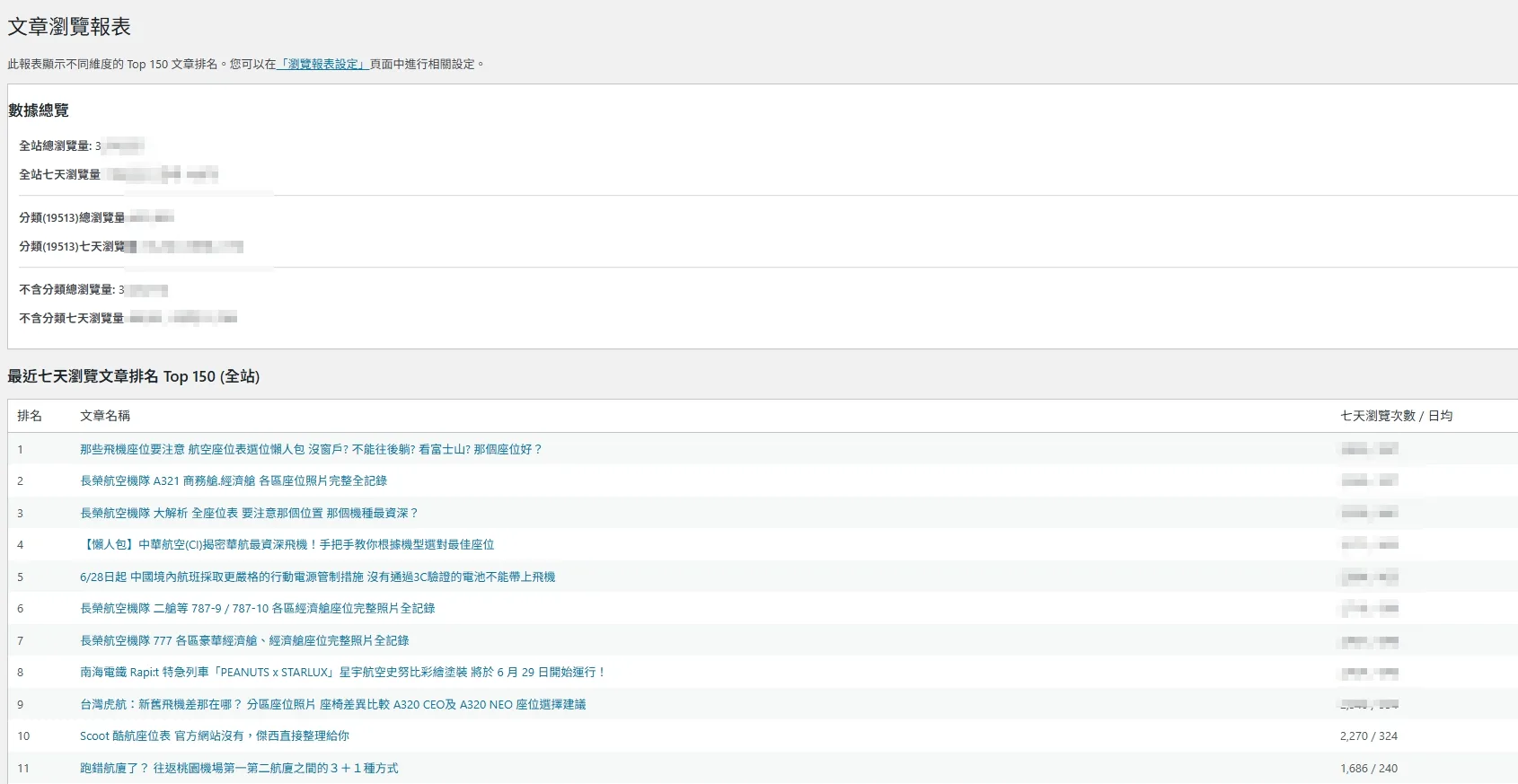Click the 文章瀏覽報表 page heading
The height and width of the screenshot is (784, 1518).
(69, 27)
